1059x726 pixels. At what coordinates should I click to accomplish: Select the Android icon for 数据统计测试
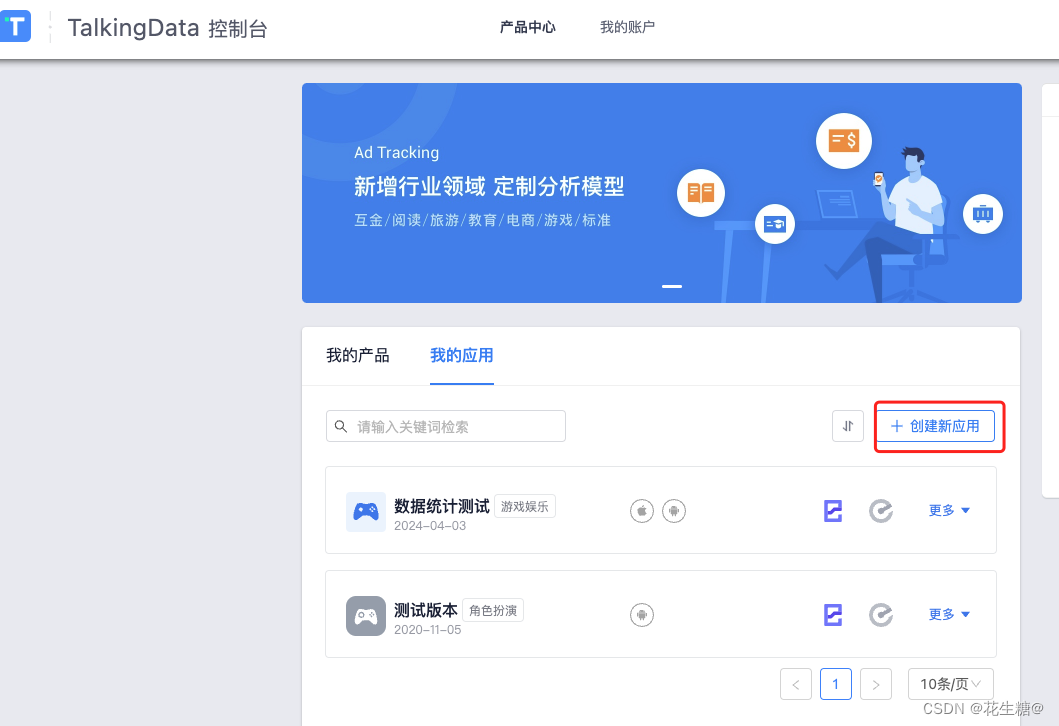674,510
